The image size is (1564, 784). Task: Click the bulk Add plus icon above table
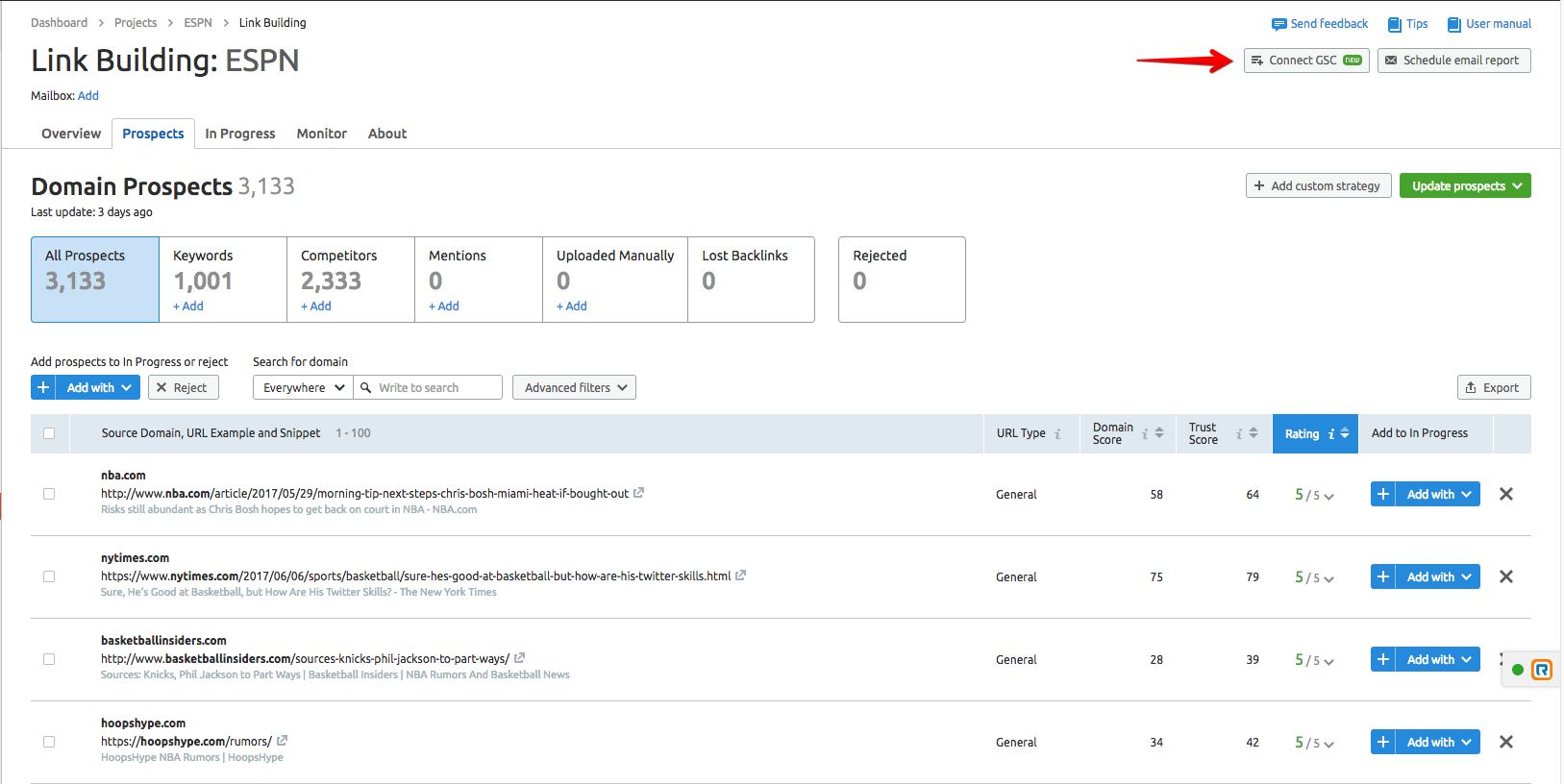click(x=43, y=387)
